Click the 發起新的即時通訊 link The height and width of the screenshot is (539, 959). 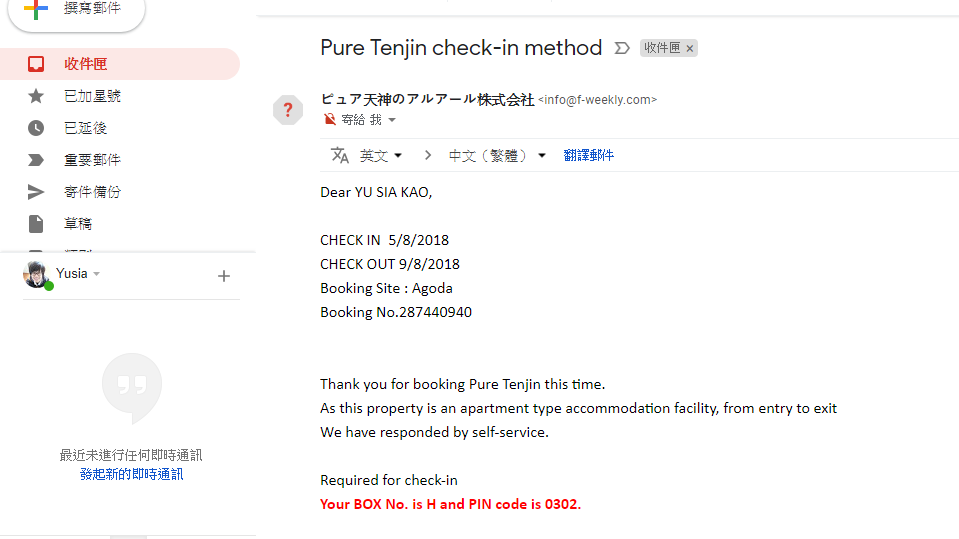click(131, 474)
